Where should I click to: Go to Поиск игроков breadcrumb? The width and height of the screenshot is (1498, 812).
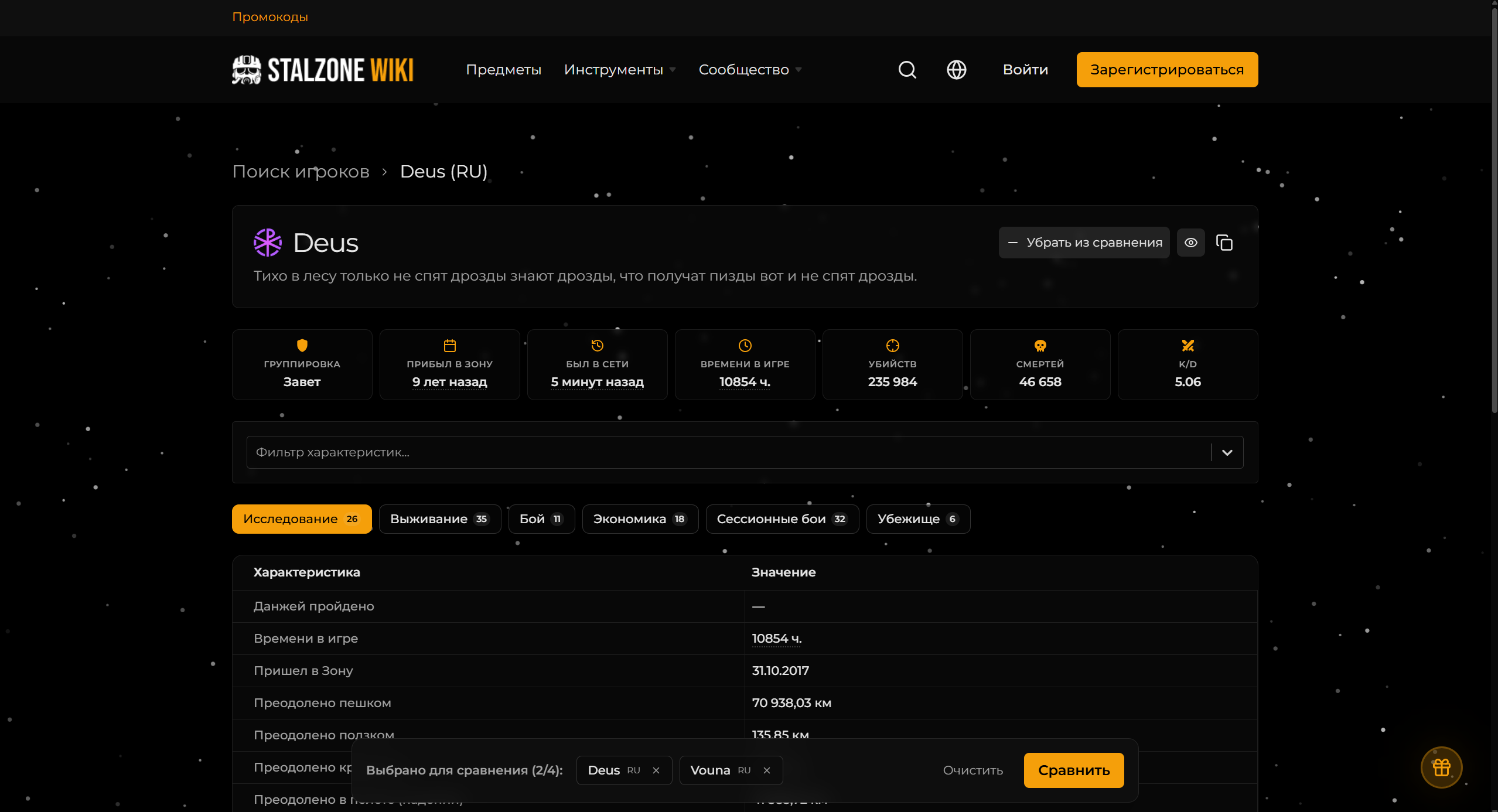click(301, 172)
